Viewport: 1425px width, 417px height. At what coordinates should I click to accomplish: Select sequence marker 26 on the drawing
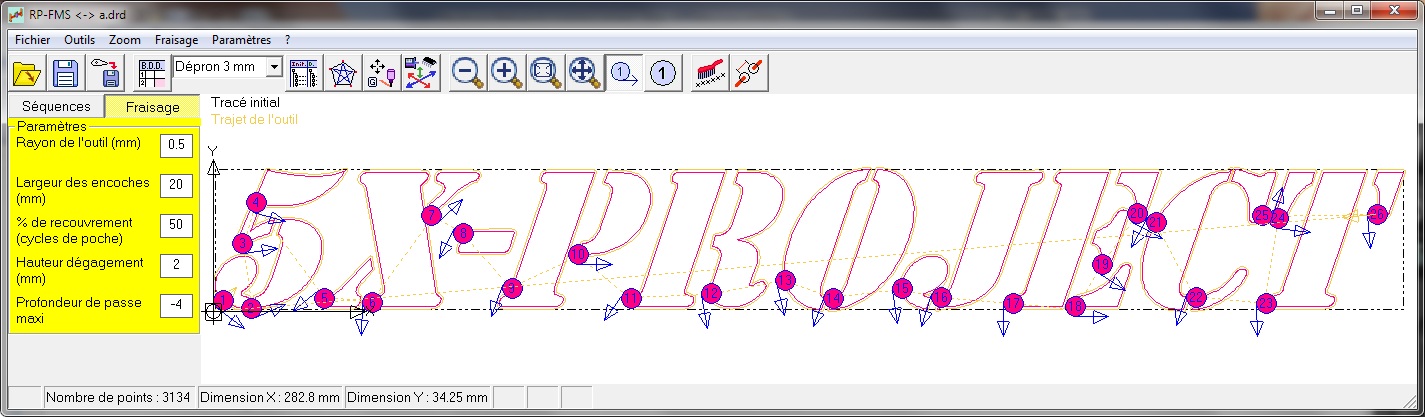pyautogui.click(x=1376, y=214)
